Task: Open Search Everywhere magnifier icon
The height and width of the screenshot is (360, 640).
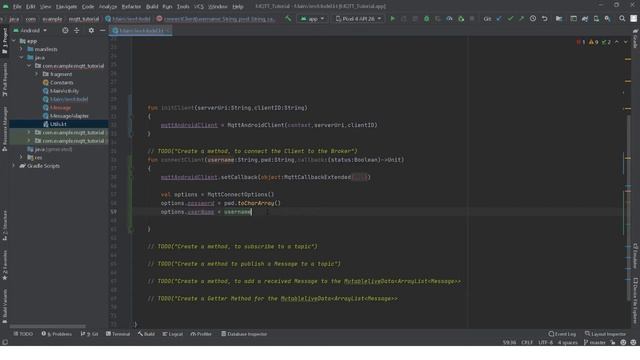Action: click(x=622, y=19)
